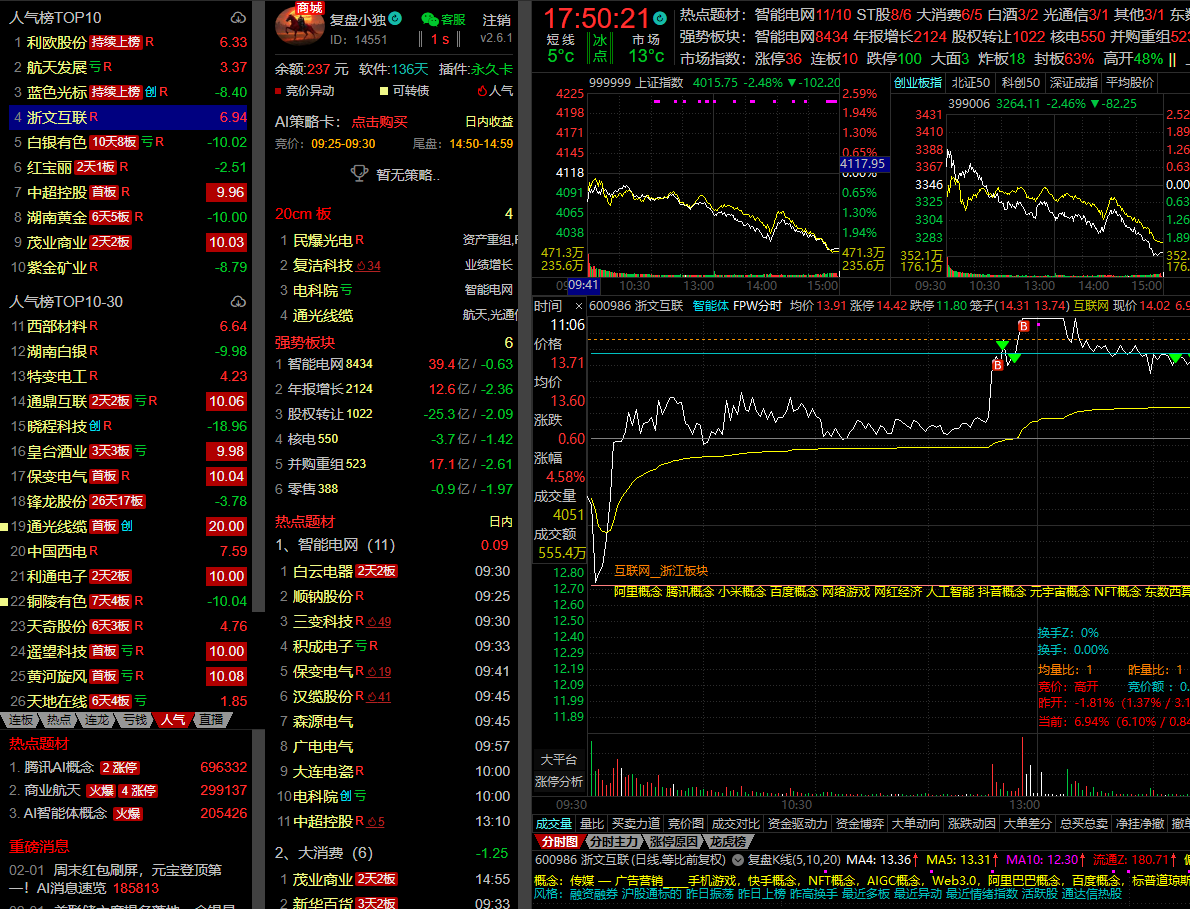The image size is (1190, 909).
Task: Expand the dropdown arrow before 复盘K线
Action: (x=739, y=860)
